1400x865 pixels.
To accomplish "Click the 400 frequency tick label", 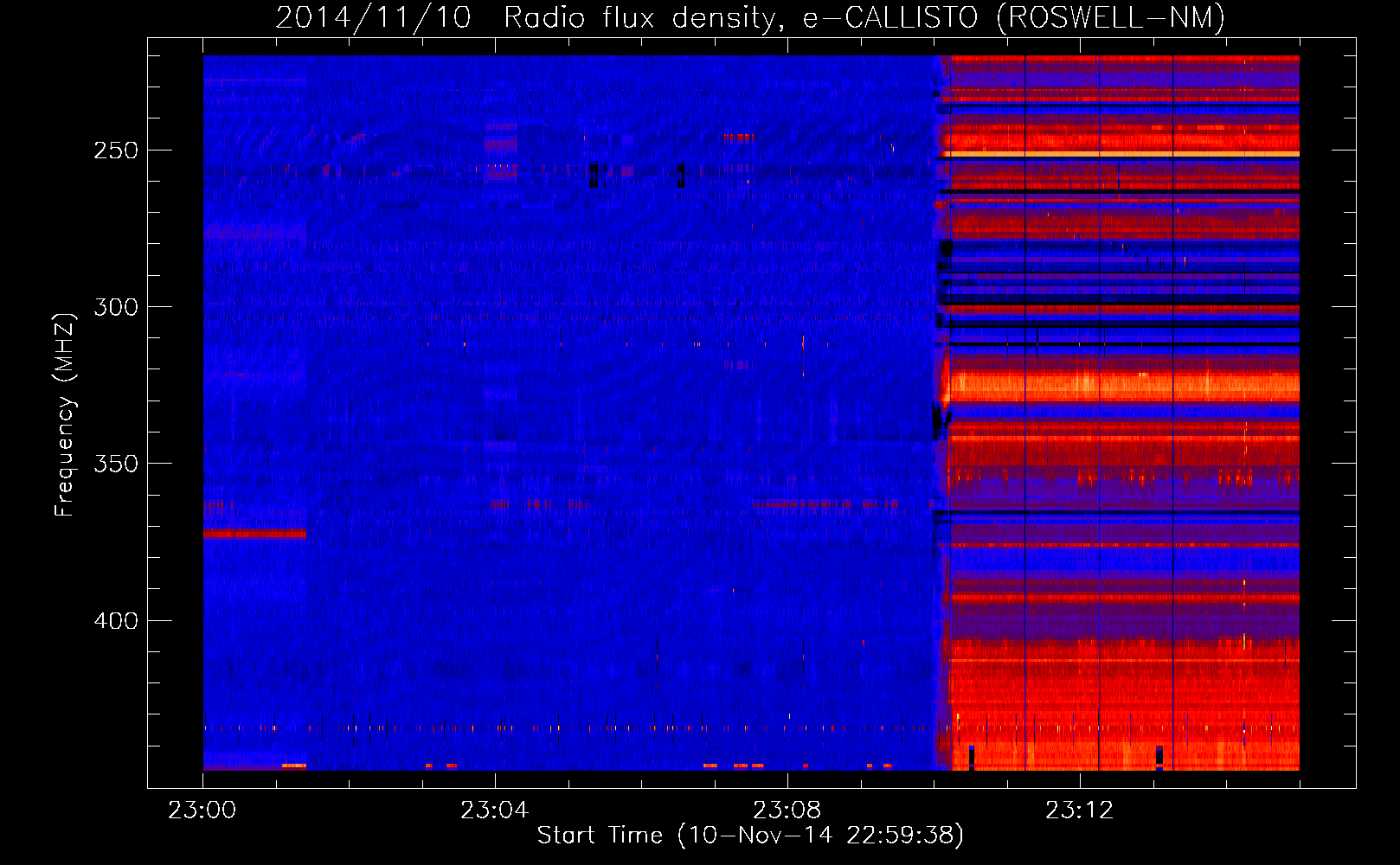I will [115, 621].
